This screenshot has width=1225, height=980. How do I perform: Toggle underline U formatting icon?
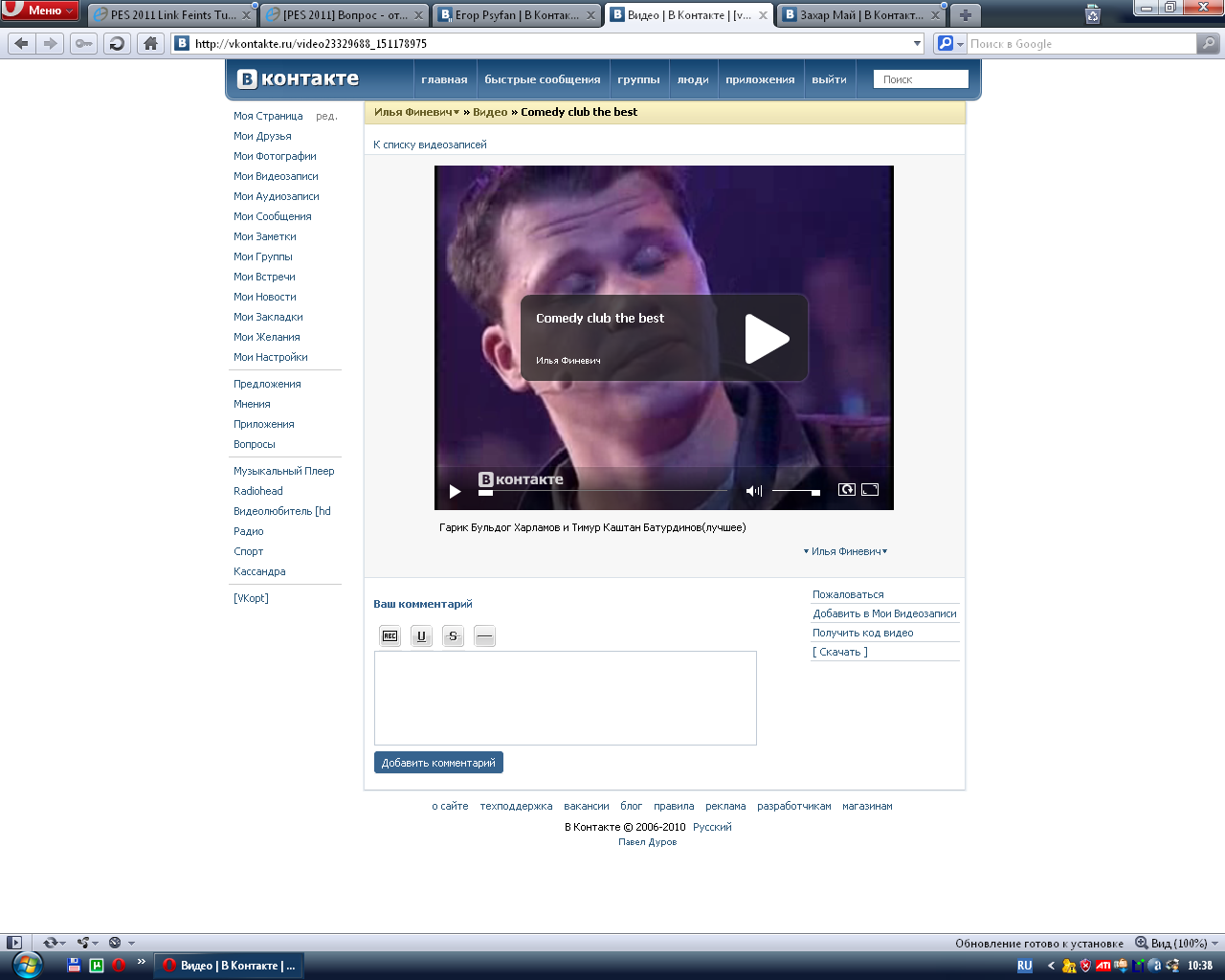(421, 636)
